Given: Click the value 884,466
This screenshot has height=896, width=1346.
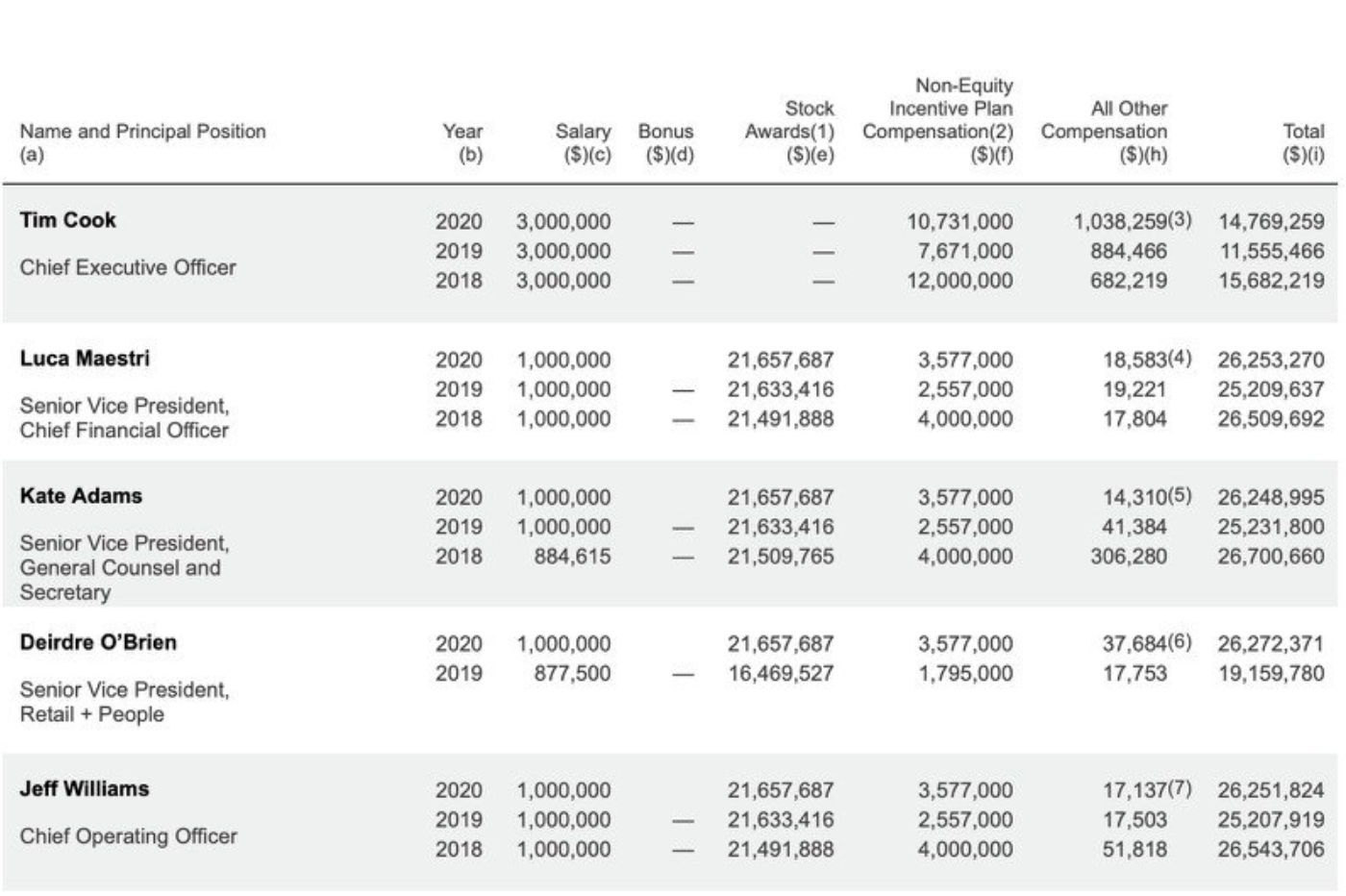Looking at the screenshot, I should (x=1129, y=251).
